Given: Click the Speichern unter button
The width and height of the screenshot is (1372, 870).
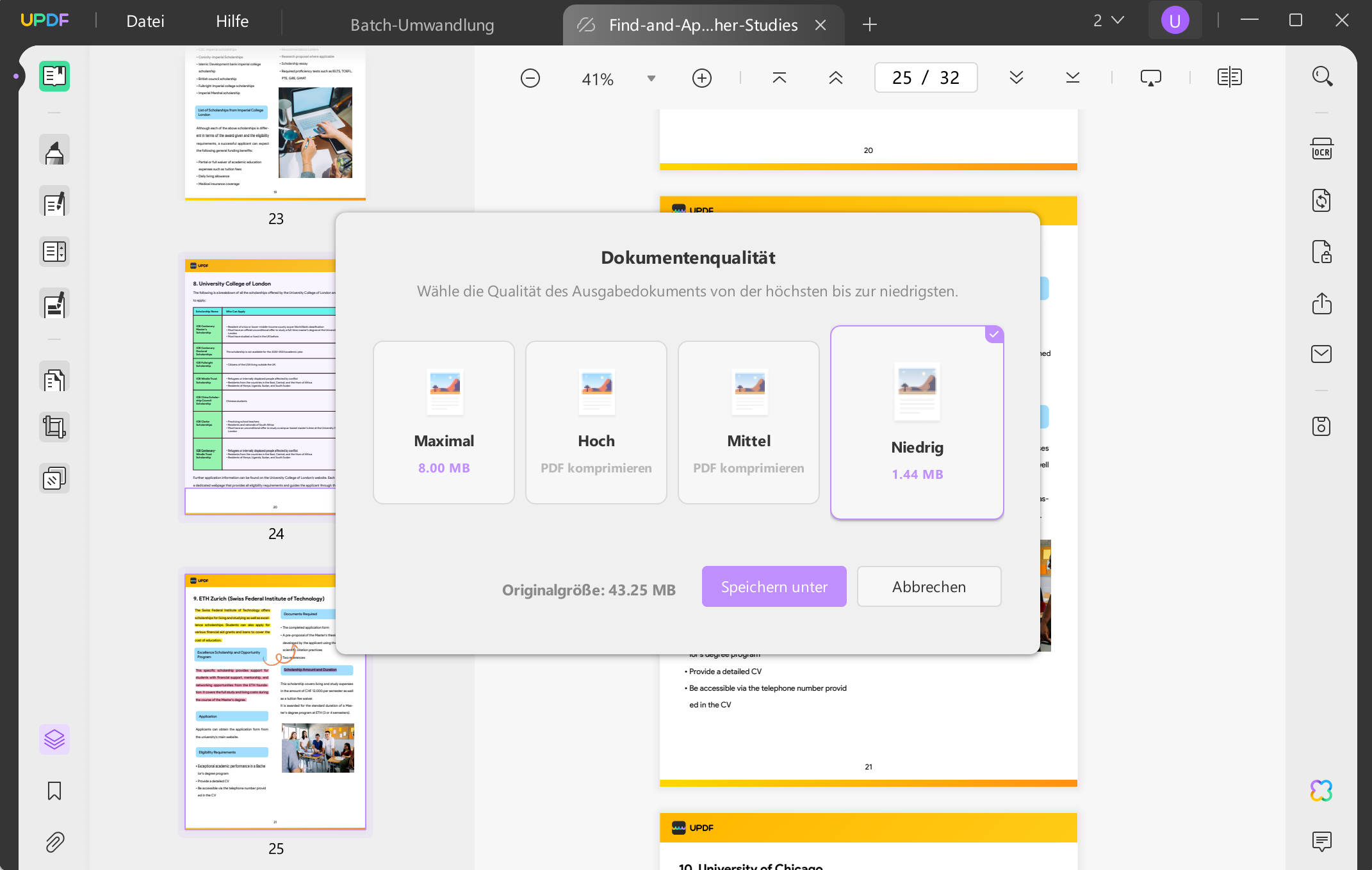Looking at the screenshot, I should pos(774,586).
